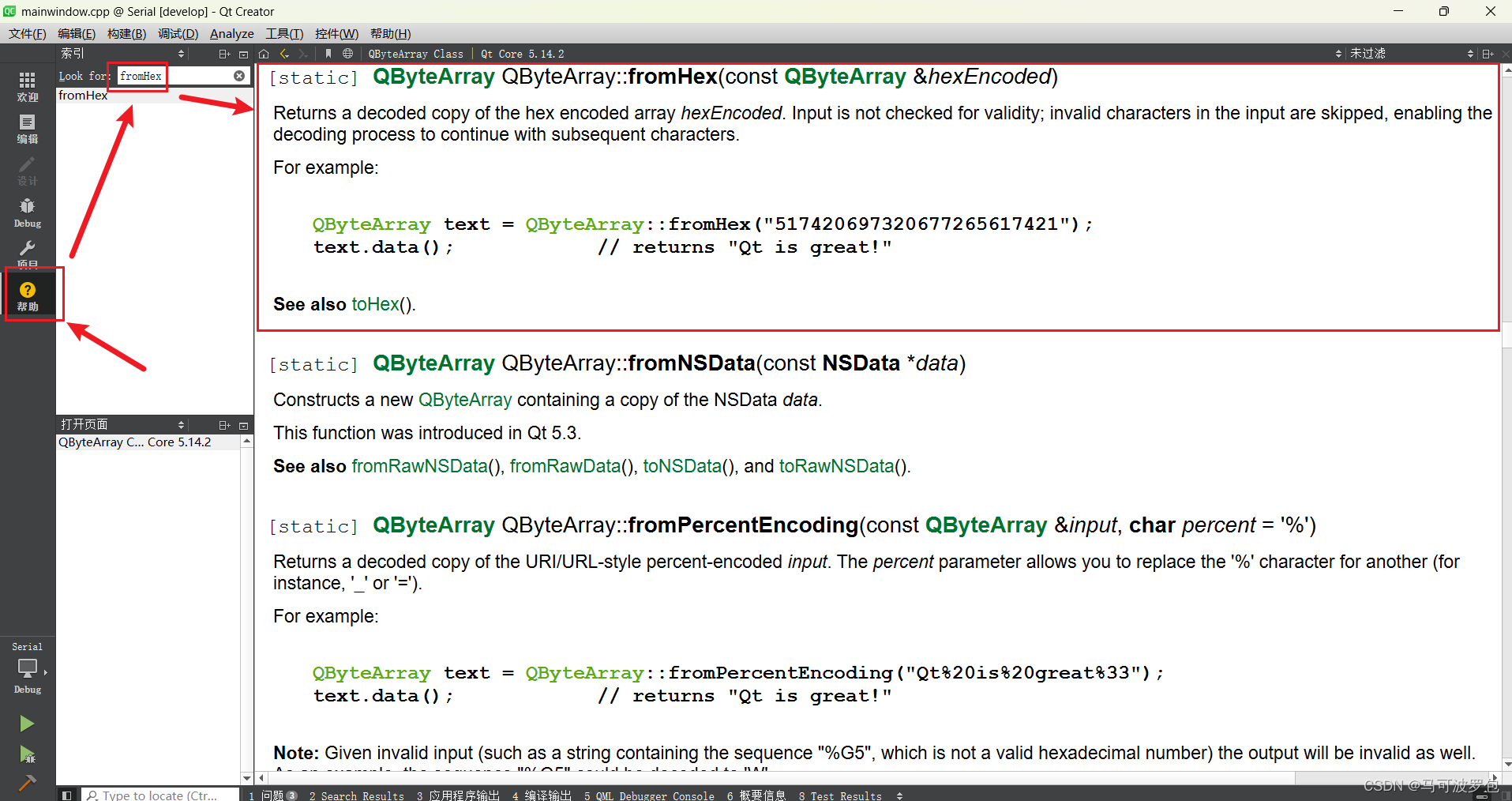Open the Serial kit selector monitor icon
Image resolution: width=1512 pixels, height=801 pixels.
(28, 668)
